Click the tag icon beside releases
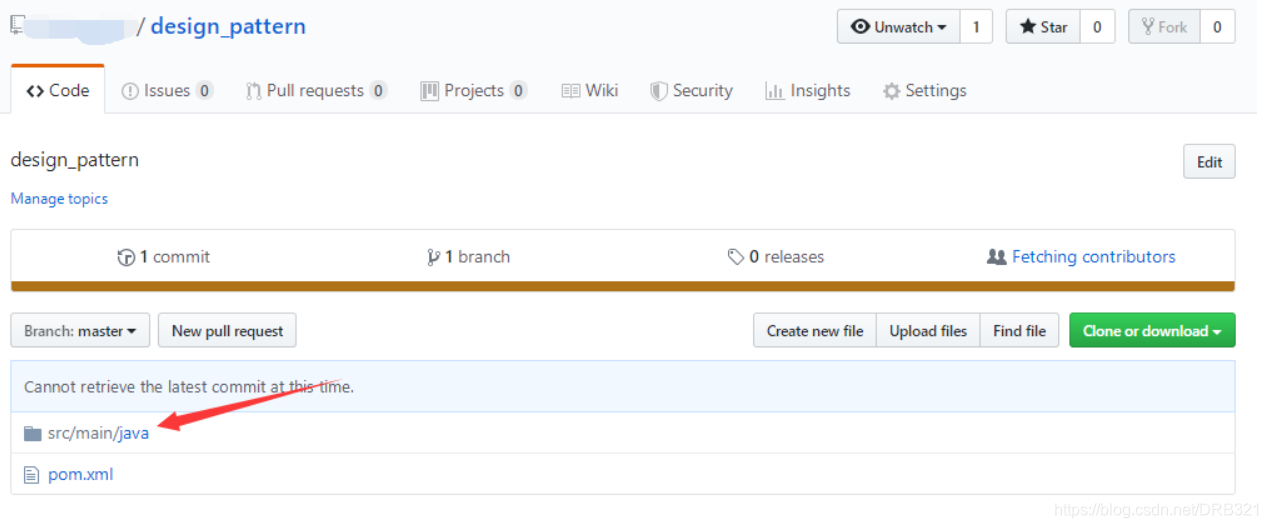 (x=735, y=257)
